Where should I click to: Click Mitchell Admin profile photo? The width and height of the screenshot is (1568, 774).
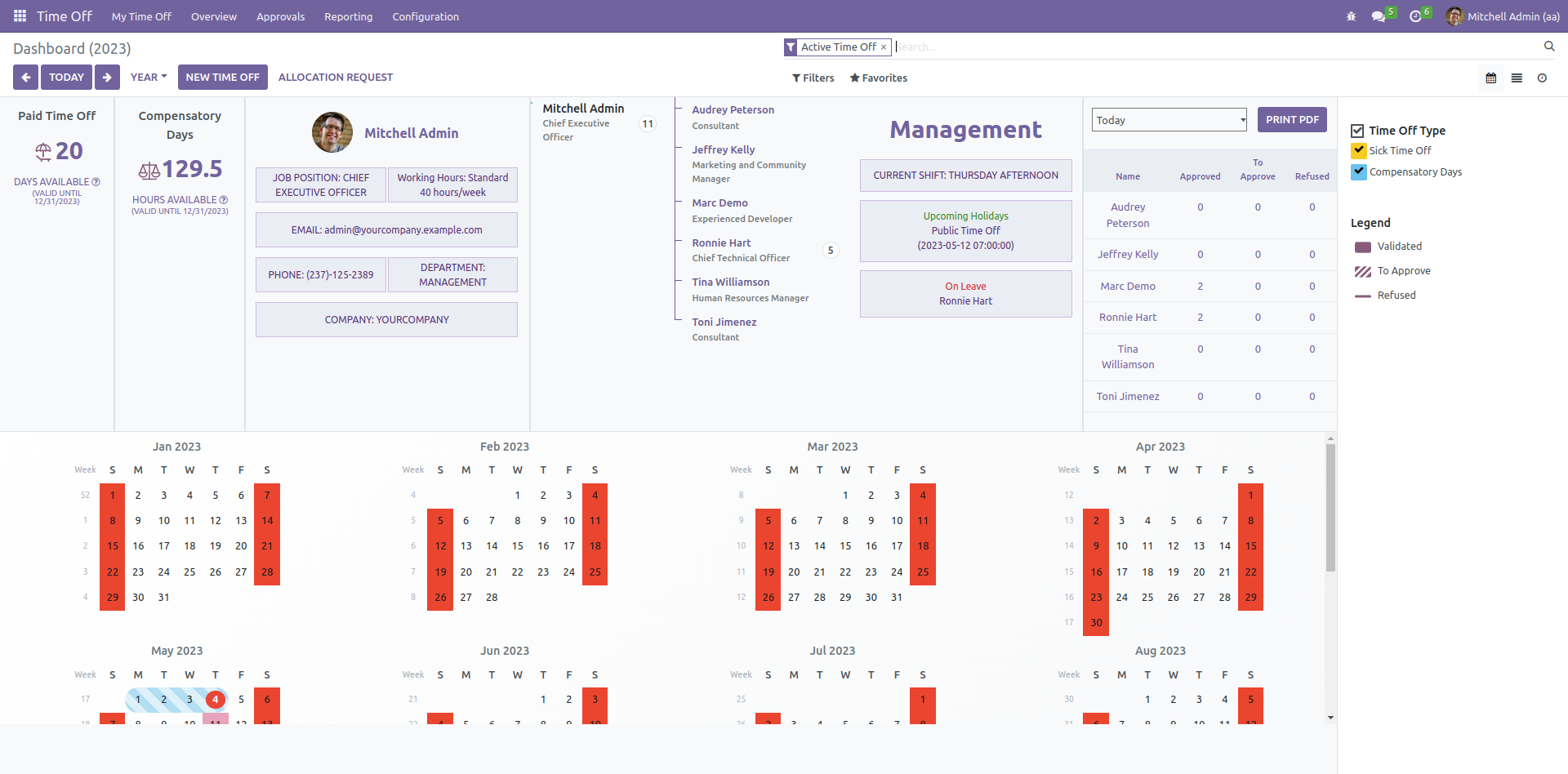click(x=332, y=132)
